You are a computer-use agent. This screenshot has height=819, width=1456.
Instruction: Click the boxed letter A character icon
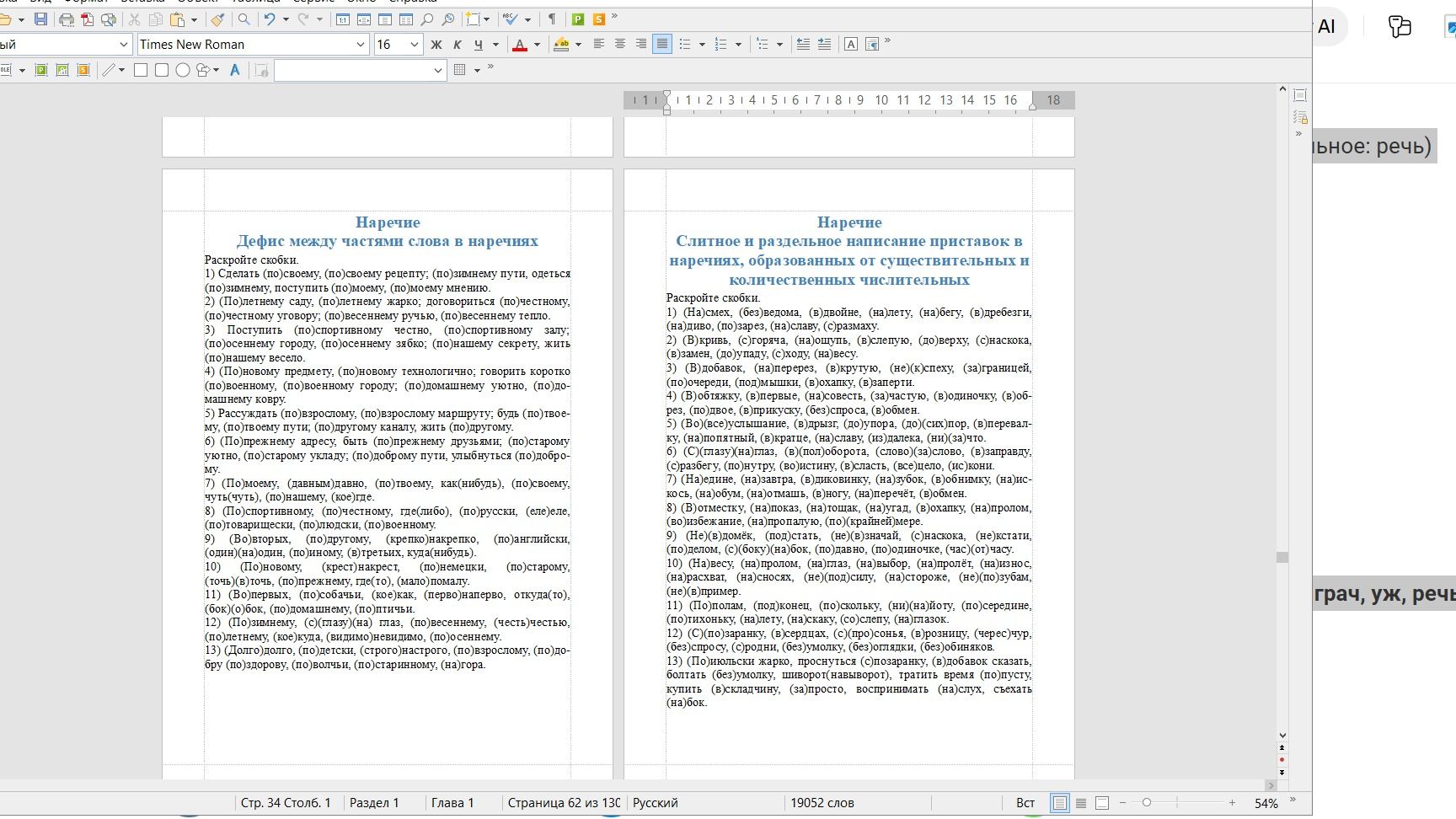(851, 44)
